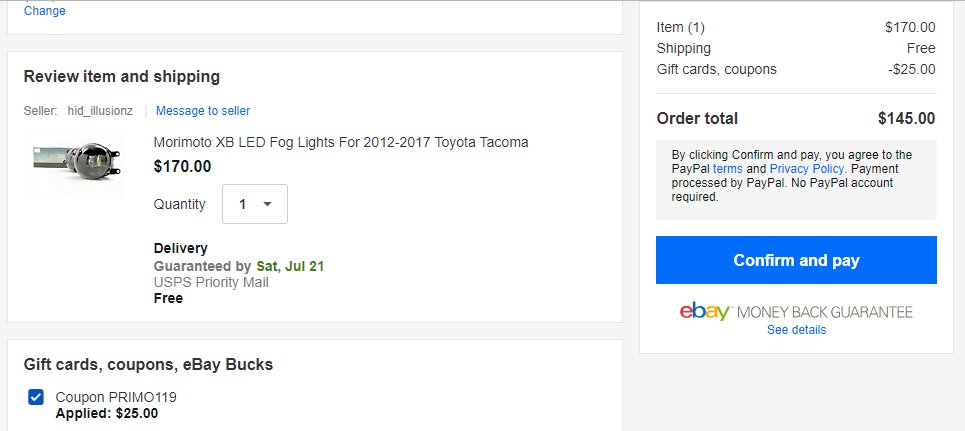The width and height of the screenshot is (965, 431).
Task: Click the seller name hid_illusionz
Action: pos(100,111)
